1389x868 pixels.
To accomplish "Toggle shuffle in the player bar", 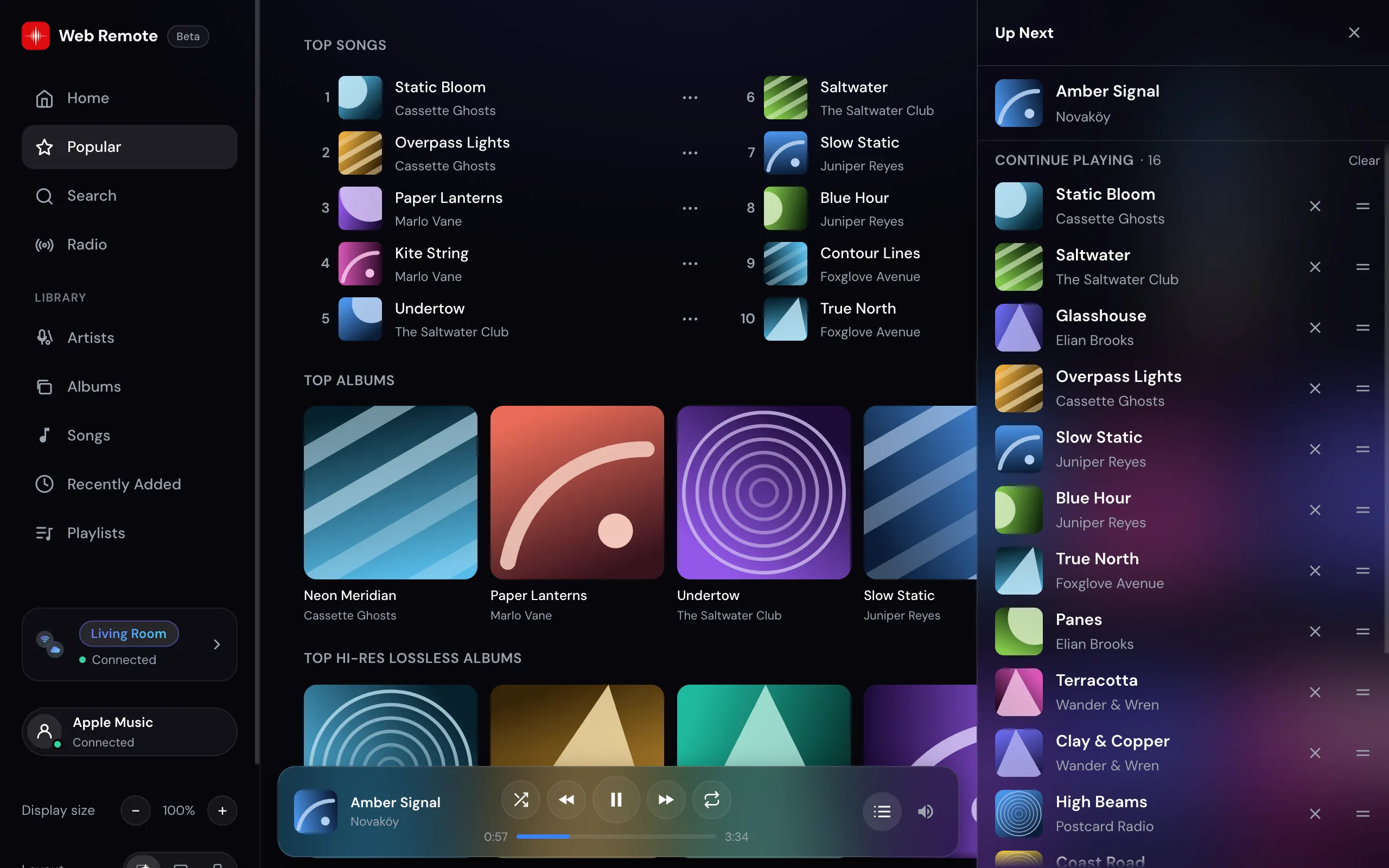I will tap(520, 800).
